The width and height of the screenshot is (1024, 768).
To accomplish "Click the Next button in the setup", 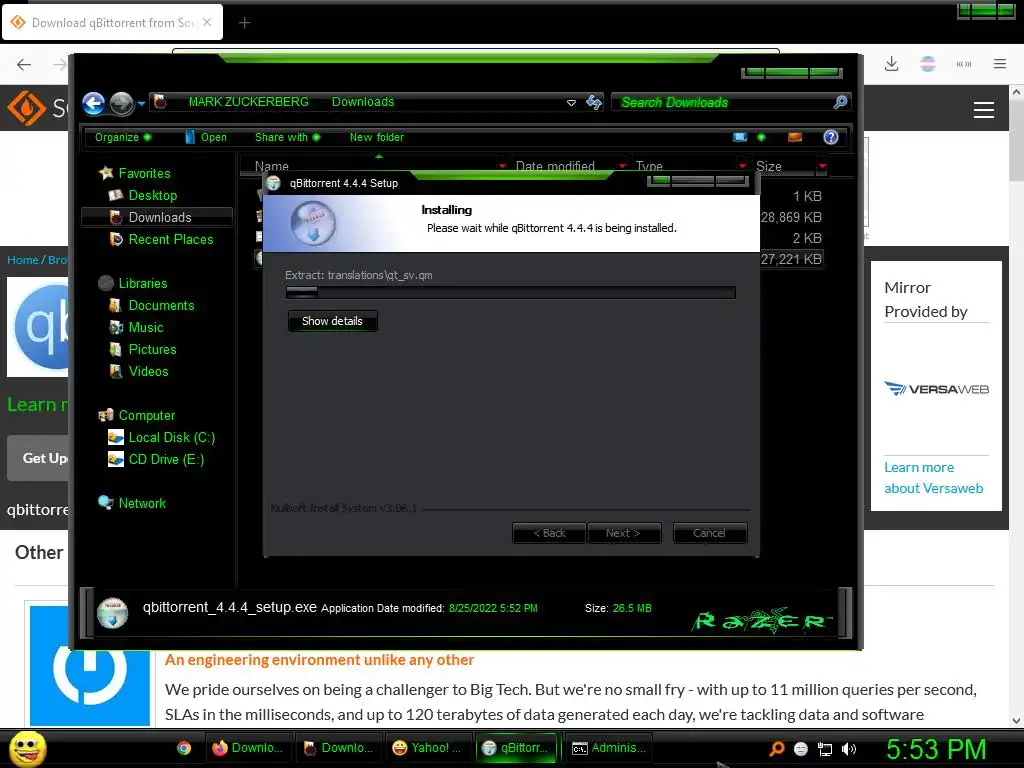I will click(x=624, y=533).
